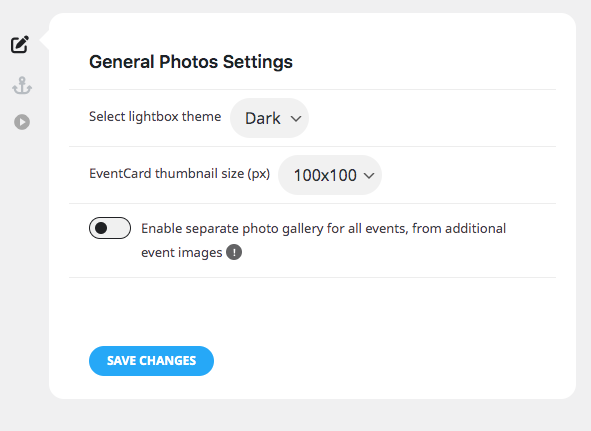Click the chevron beside 100x100
This screenshot has height=431, width=591.
[x=369, y=176]
